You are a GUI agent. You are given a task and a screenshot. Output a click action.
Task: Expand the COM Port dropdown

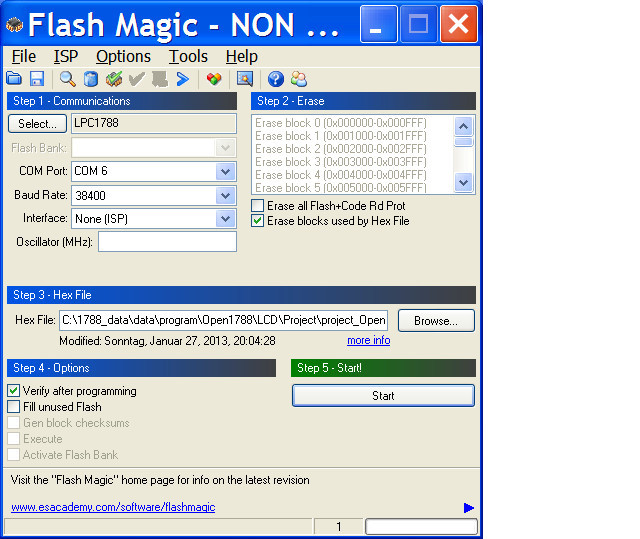(225, 171)
